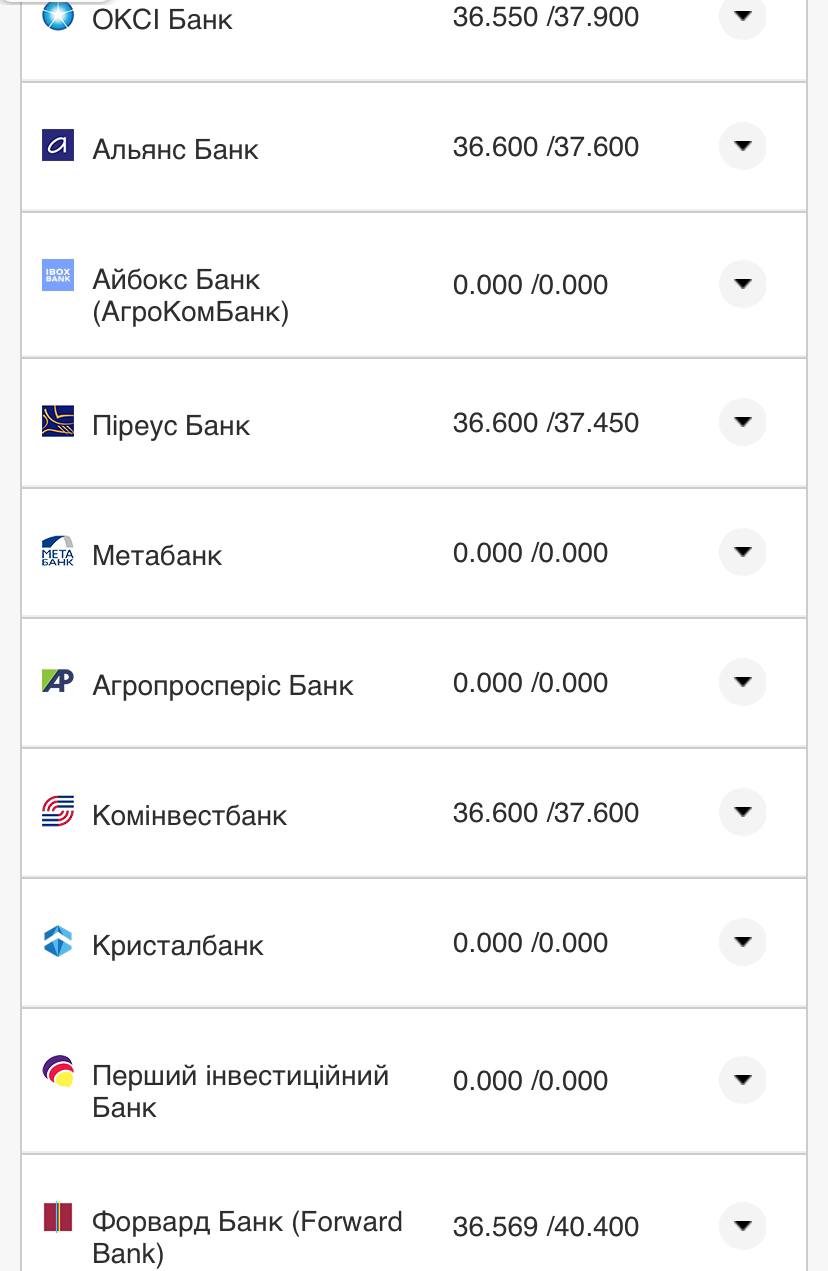828x1271 pixels.
Task: Click the Альянс Банк logo icon
Action: [x=58, y=145]
